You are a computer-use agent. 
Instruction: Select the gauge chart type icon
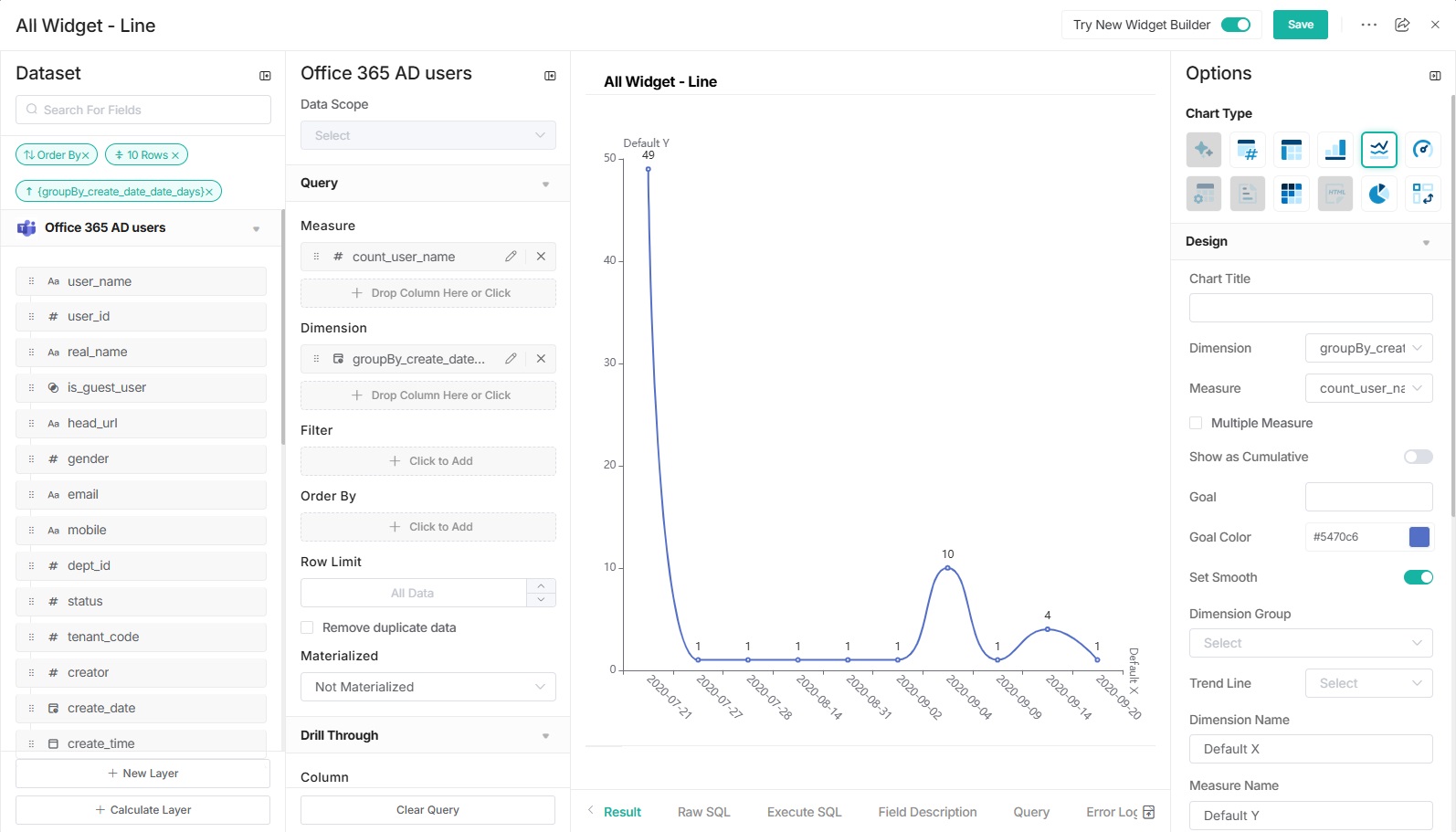(x=1422, y=149)
